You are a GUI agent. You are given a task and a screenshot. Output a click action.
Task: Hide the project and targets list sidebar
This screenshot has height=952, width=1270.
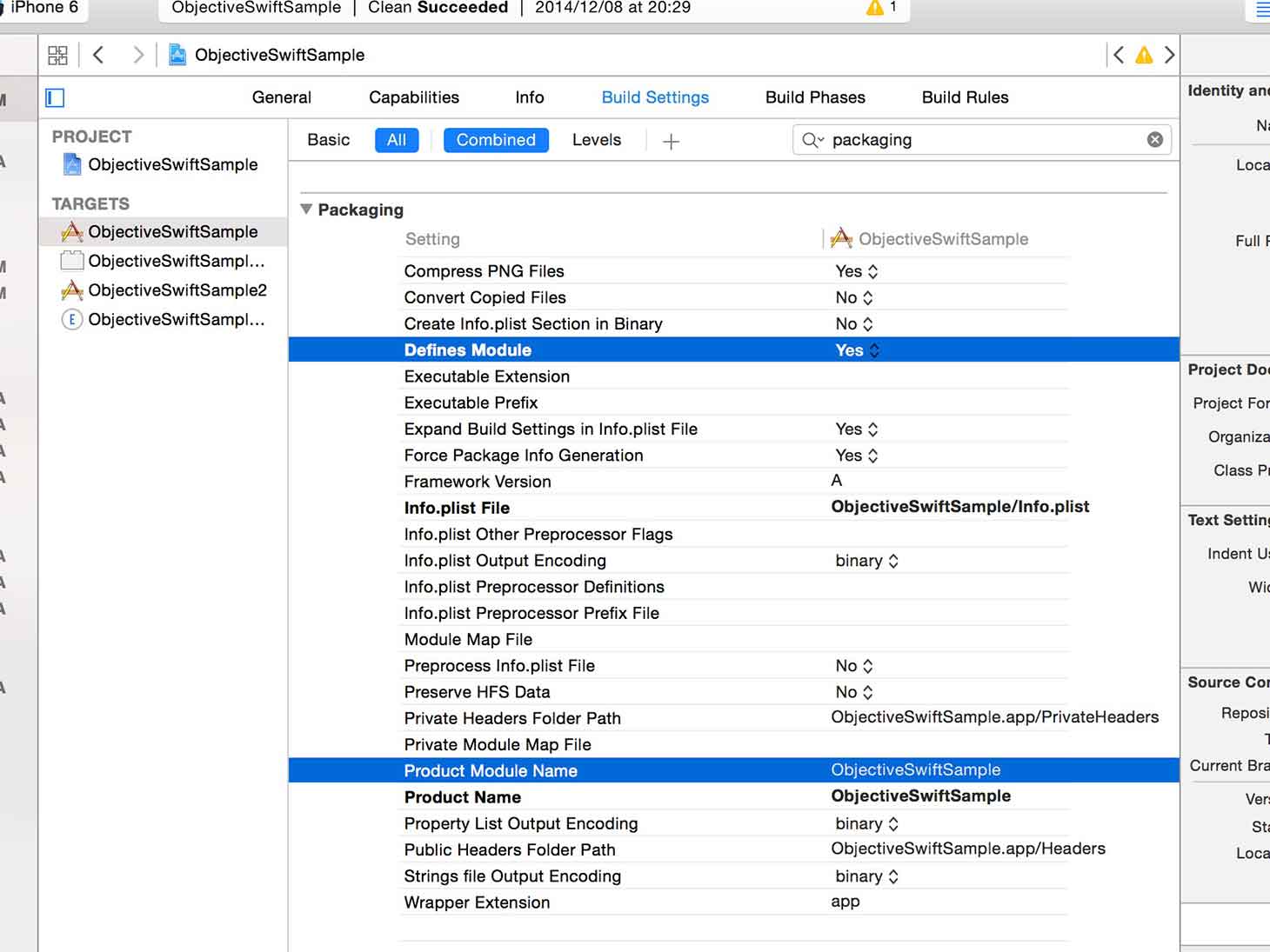[x=55, y=97]
